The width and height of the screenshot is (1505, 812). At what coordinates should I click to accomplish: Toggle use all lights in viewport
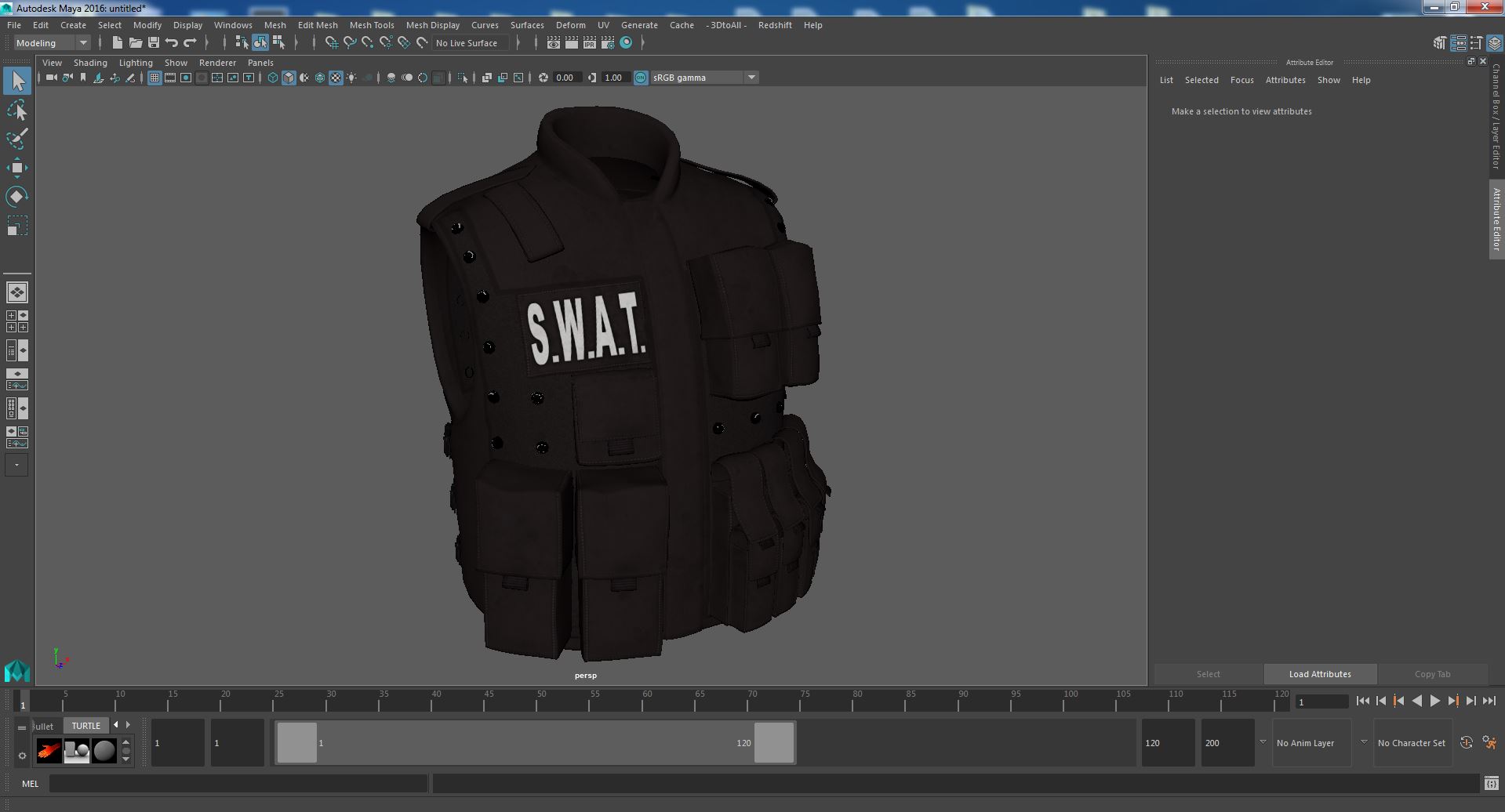click(351, 78)
